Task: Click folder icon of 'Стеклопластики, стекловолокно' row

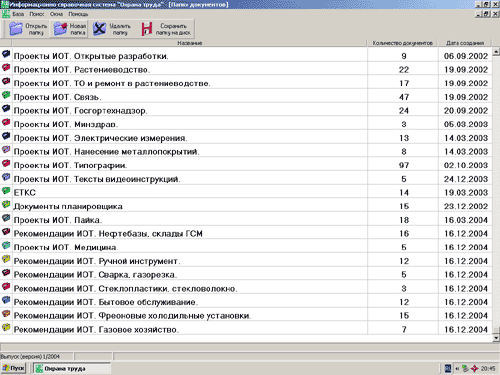Action: [x=6, y=286]
